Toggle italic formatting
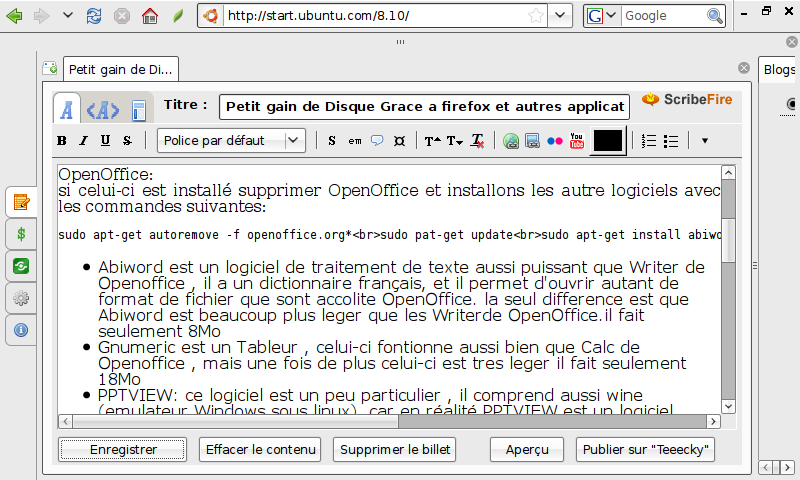 [84, 141]
